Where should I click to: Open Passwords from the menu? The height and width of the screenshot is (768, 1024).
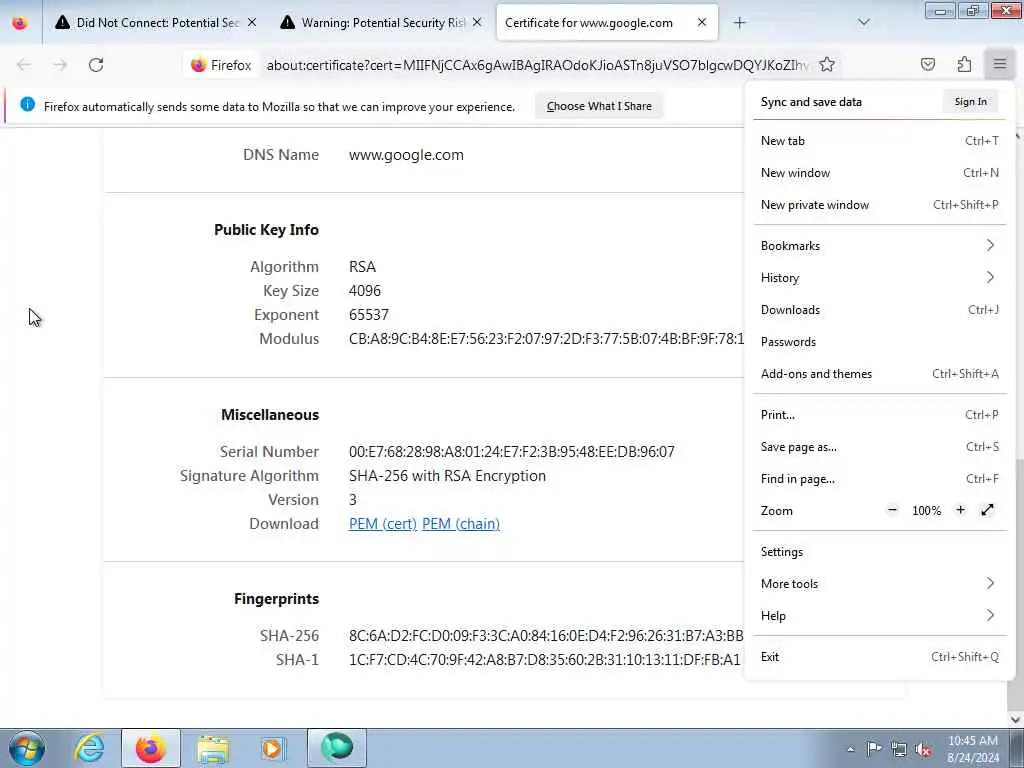tap(879, 342)
